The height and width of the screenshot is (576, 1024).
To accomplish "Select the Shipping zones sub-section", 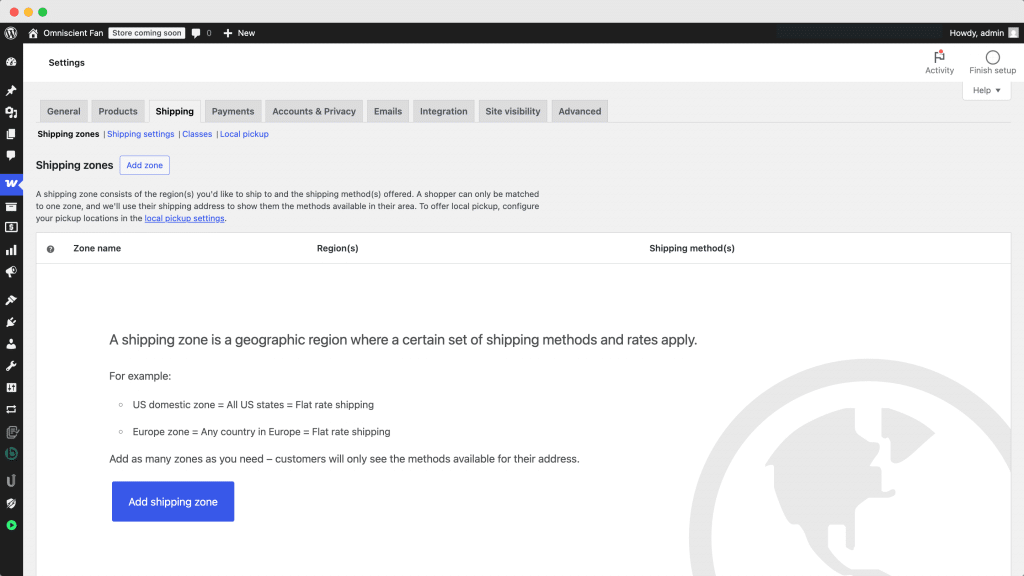I will (x=68, y=134).
